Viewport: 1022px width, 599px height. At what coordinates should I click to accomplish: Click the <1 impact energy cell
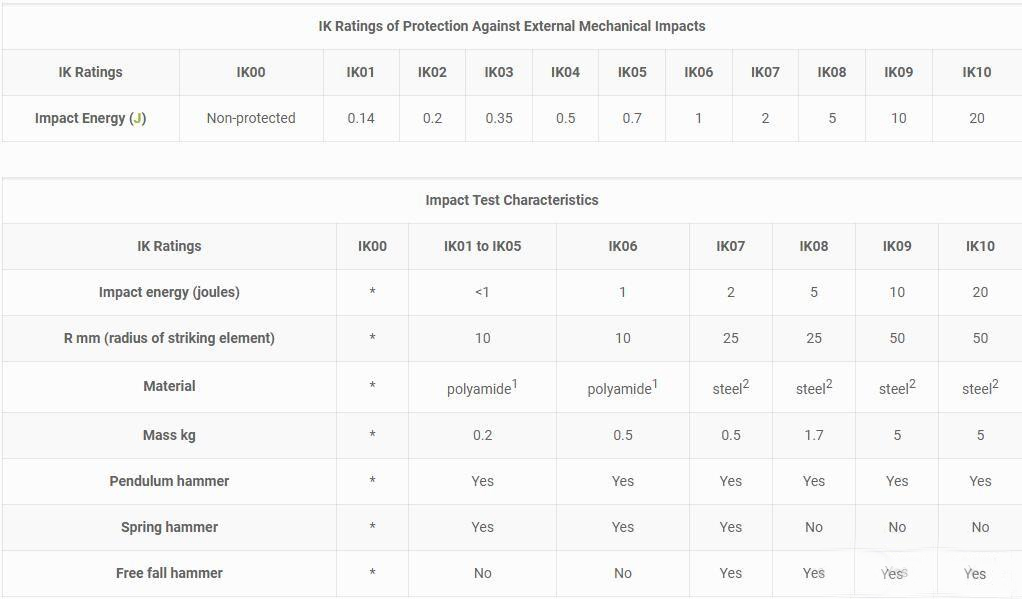click(482, 292)
